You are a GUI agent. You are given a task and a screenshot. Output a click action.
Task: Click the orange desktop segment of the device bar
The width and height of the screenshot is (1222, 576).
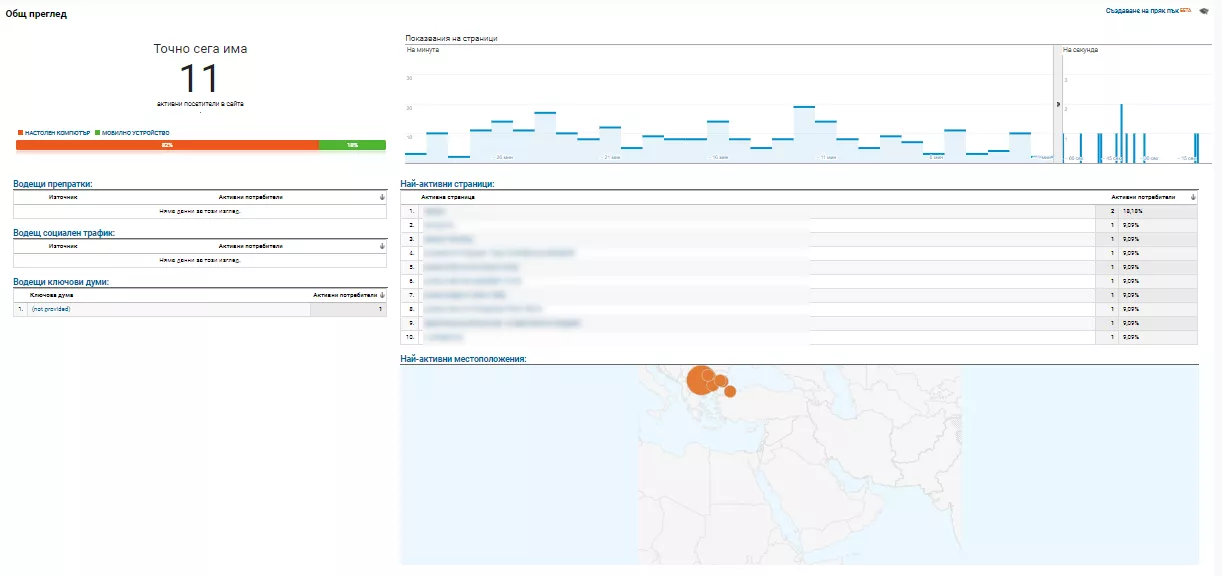point(167,145)
